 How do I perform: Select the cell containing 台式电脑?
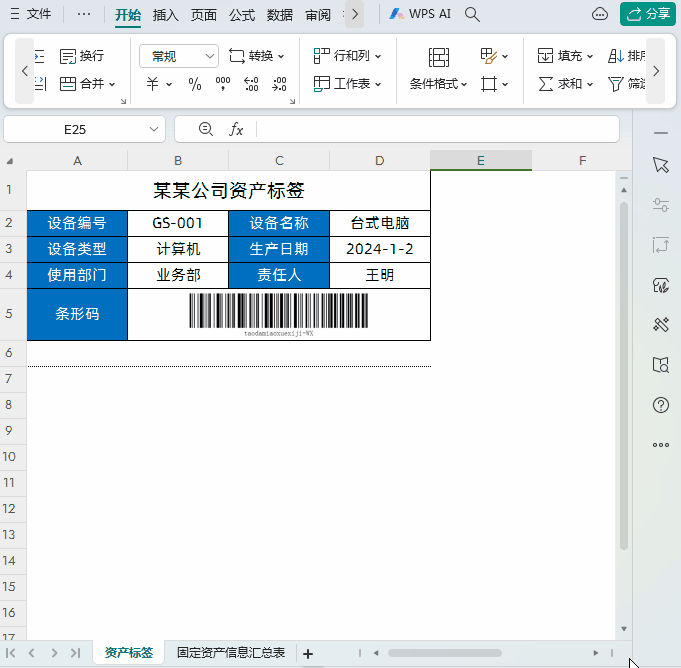(380, 223)
